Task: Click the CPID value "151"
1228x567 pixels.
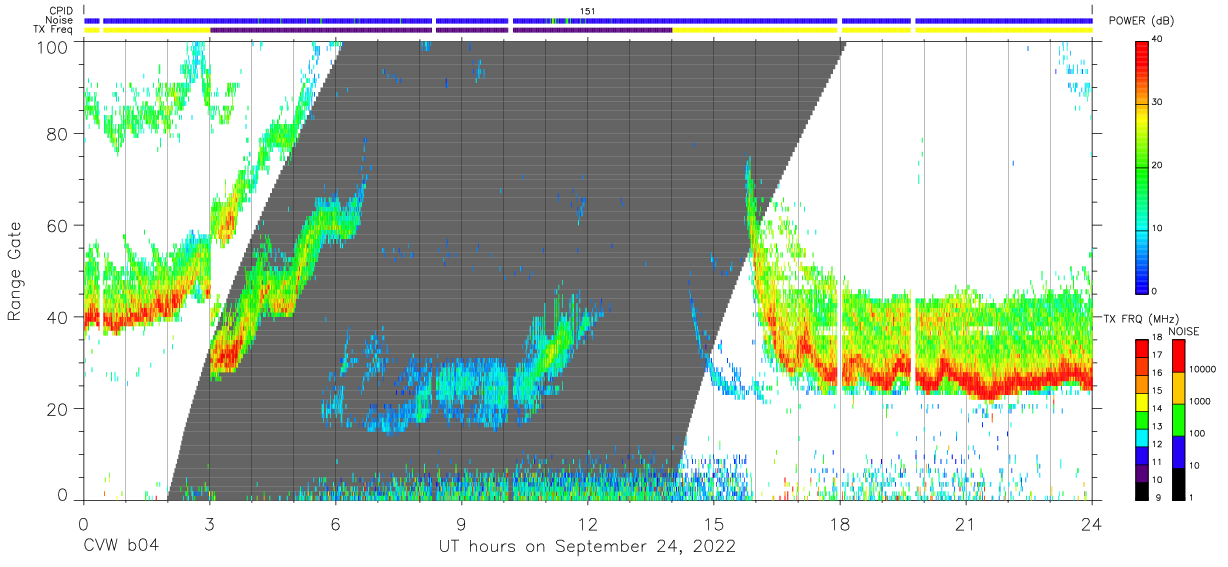Action: [588, 11]
